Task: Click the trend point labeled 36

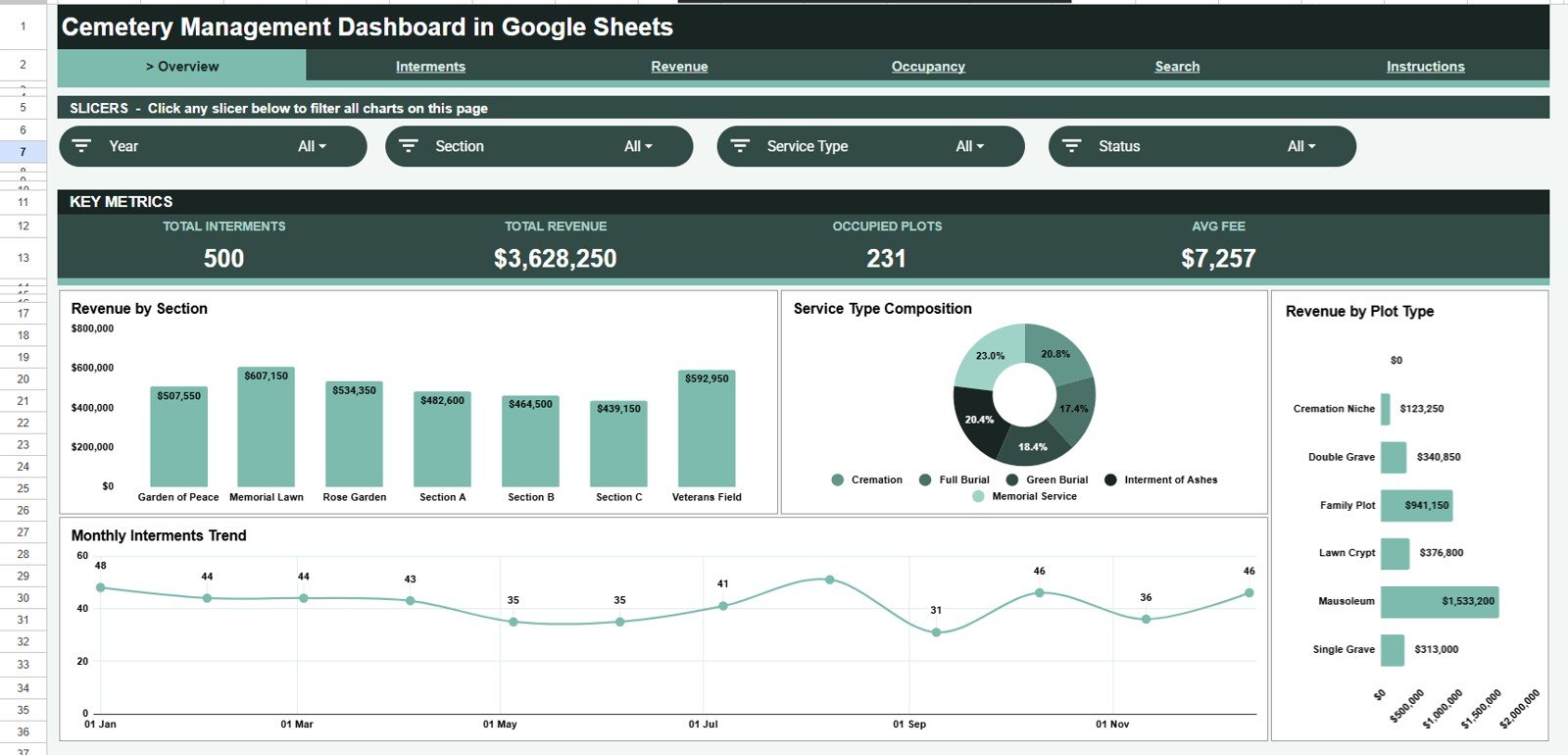Action: [x=1146, y=619]
